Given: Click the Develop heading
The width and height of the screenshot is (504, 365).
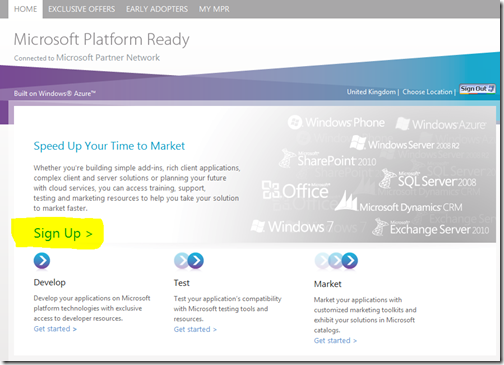Looking at the screenshot, I should (x=50, y=283).
